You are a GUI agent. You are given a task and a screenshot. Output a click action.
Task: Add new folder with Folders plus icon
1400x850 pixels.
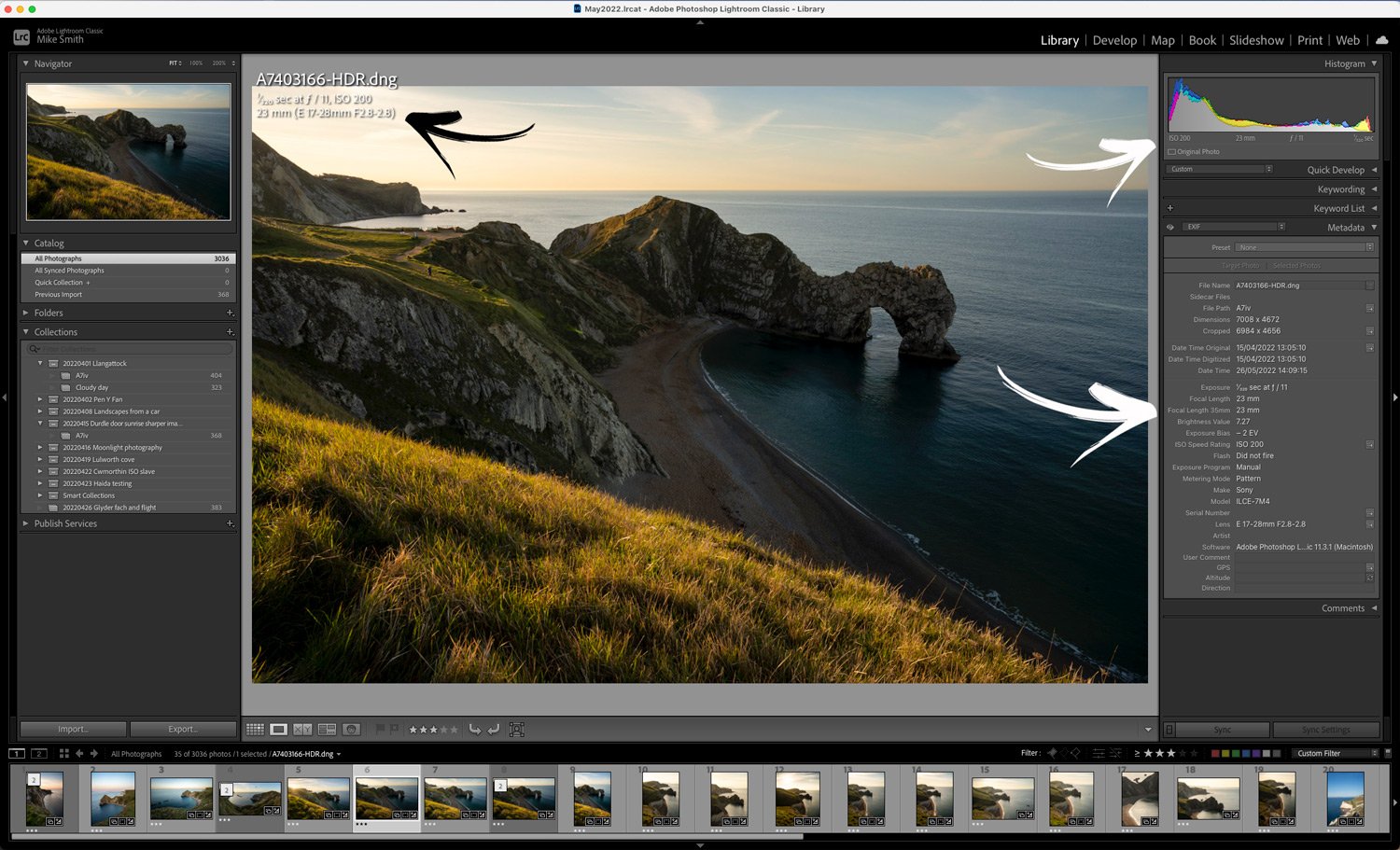(230, 313)
